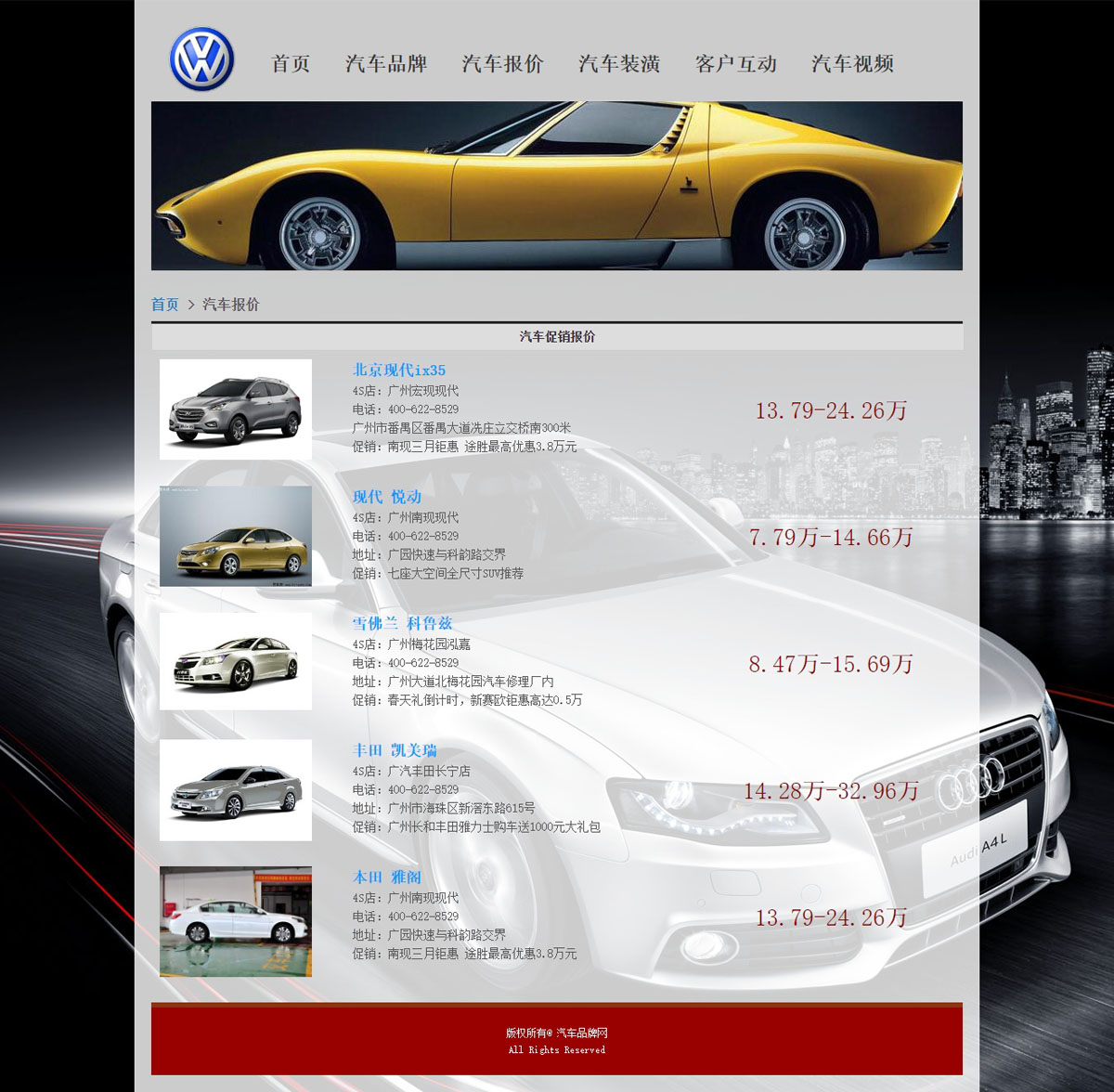
Task: Click the yellow sports car banner image
Action: tap(557, 186)
